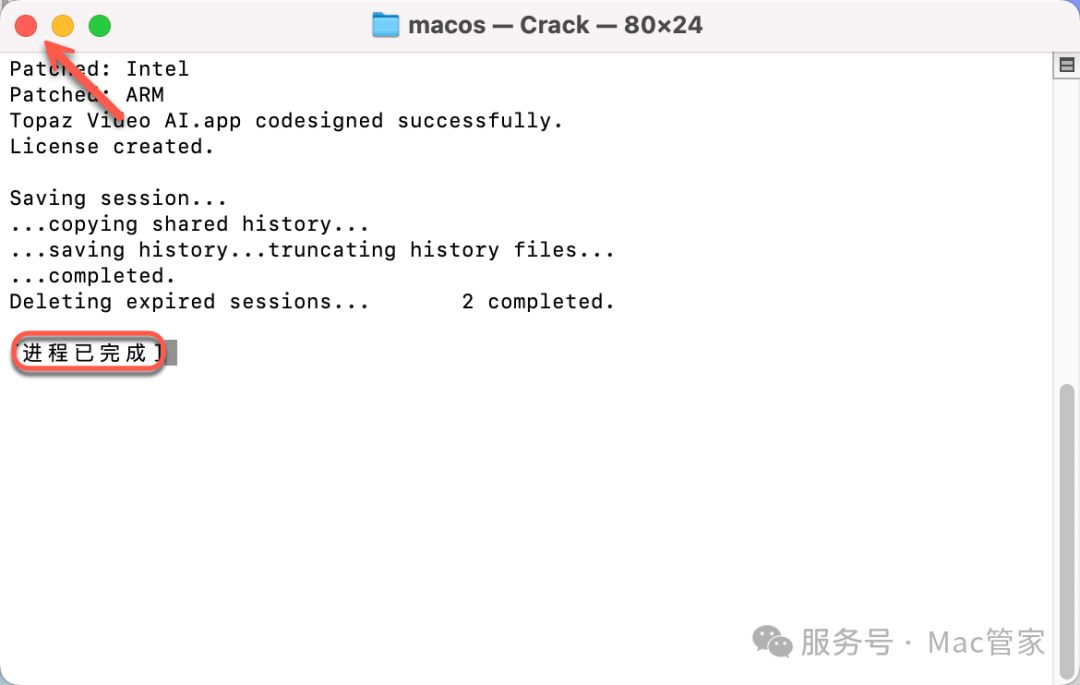This screenshot has width=1080, height=685.
Task: Click the window title "macos — Crack — 80×24"
Action: pos(555,25)
